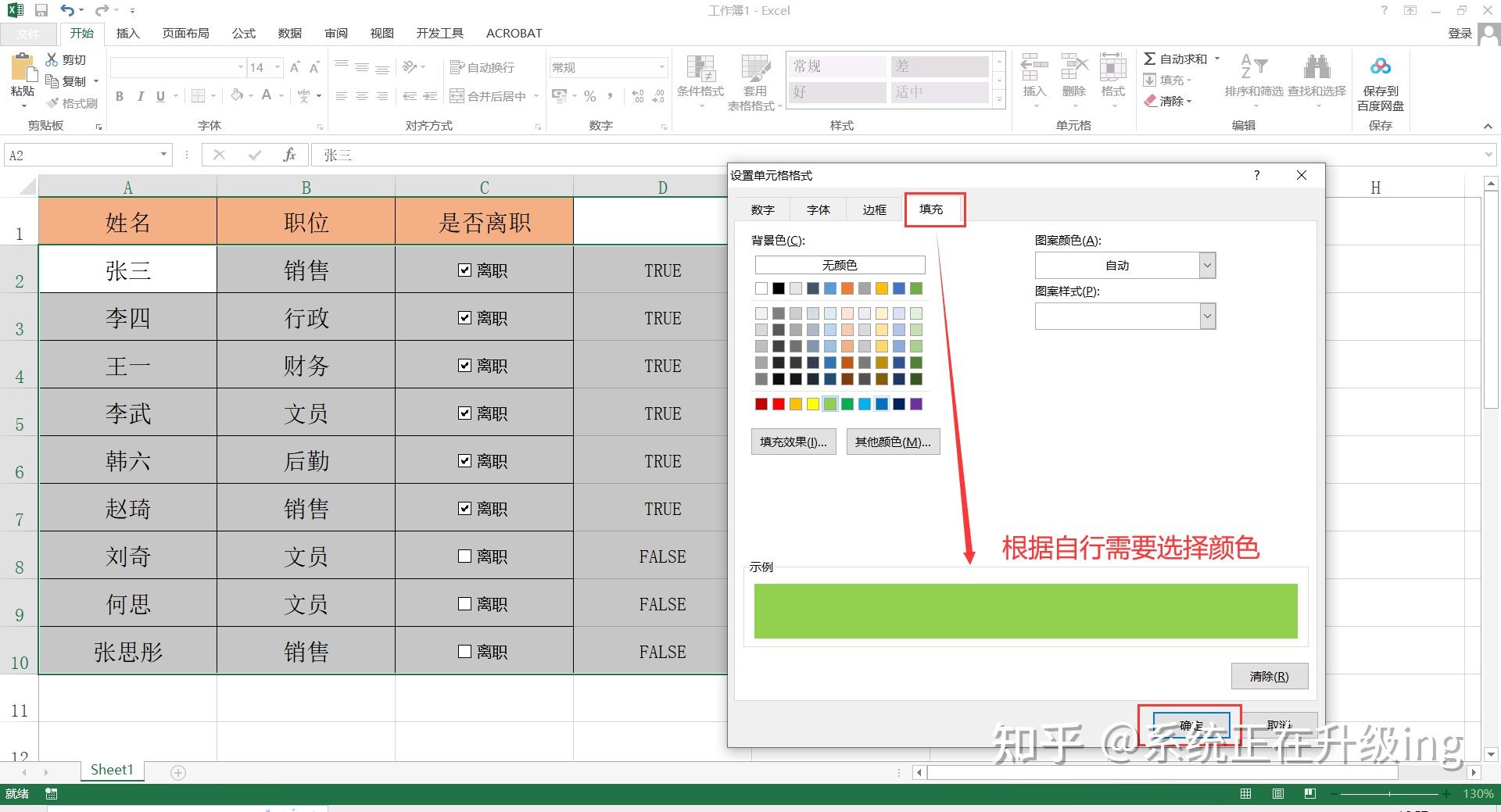The image size is (1501, 812).
Task: Click the Format Painter brush icon
Action: pyautogui.click(x=52, y=103)
